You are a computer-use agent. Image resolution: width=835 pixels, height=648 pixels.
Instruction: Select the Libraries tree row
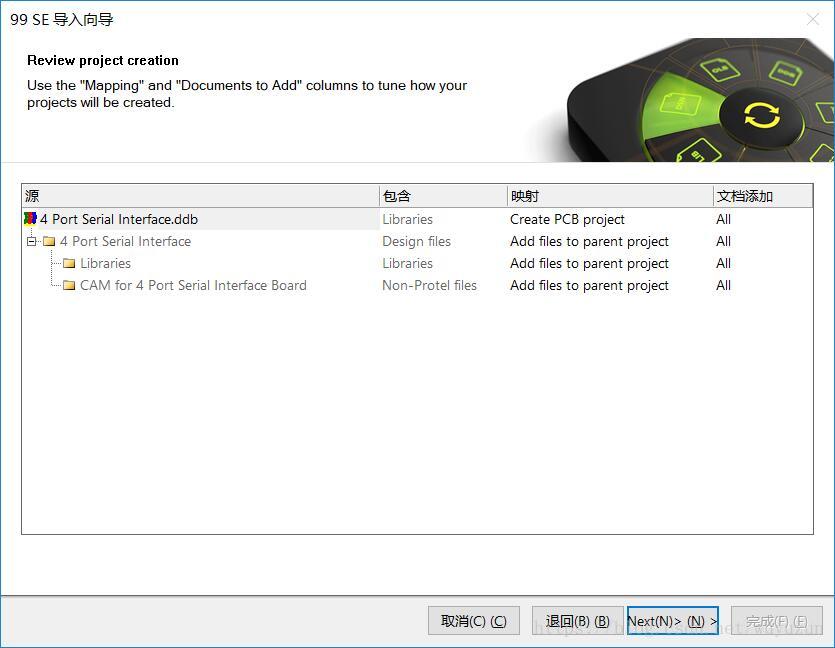click(418, 263)
